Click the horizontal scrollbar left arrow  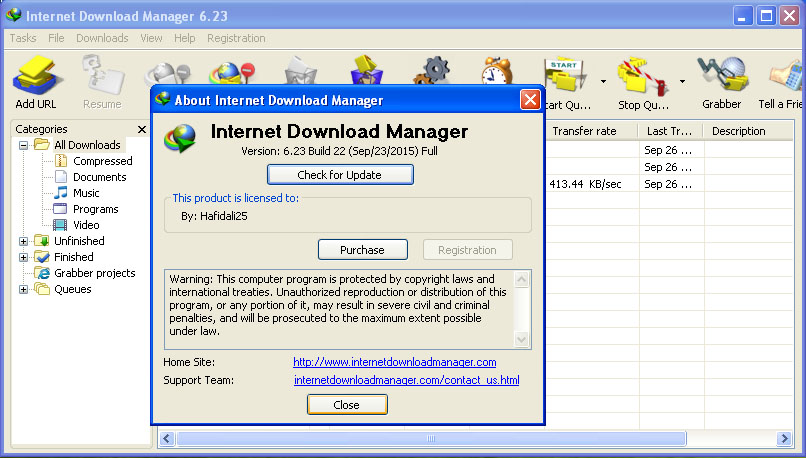167,438
